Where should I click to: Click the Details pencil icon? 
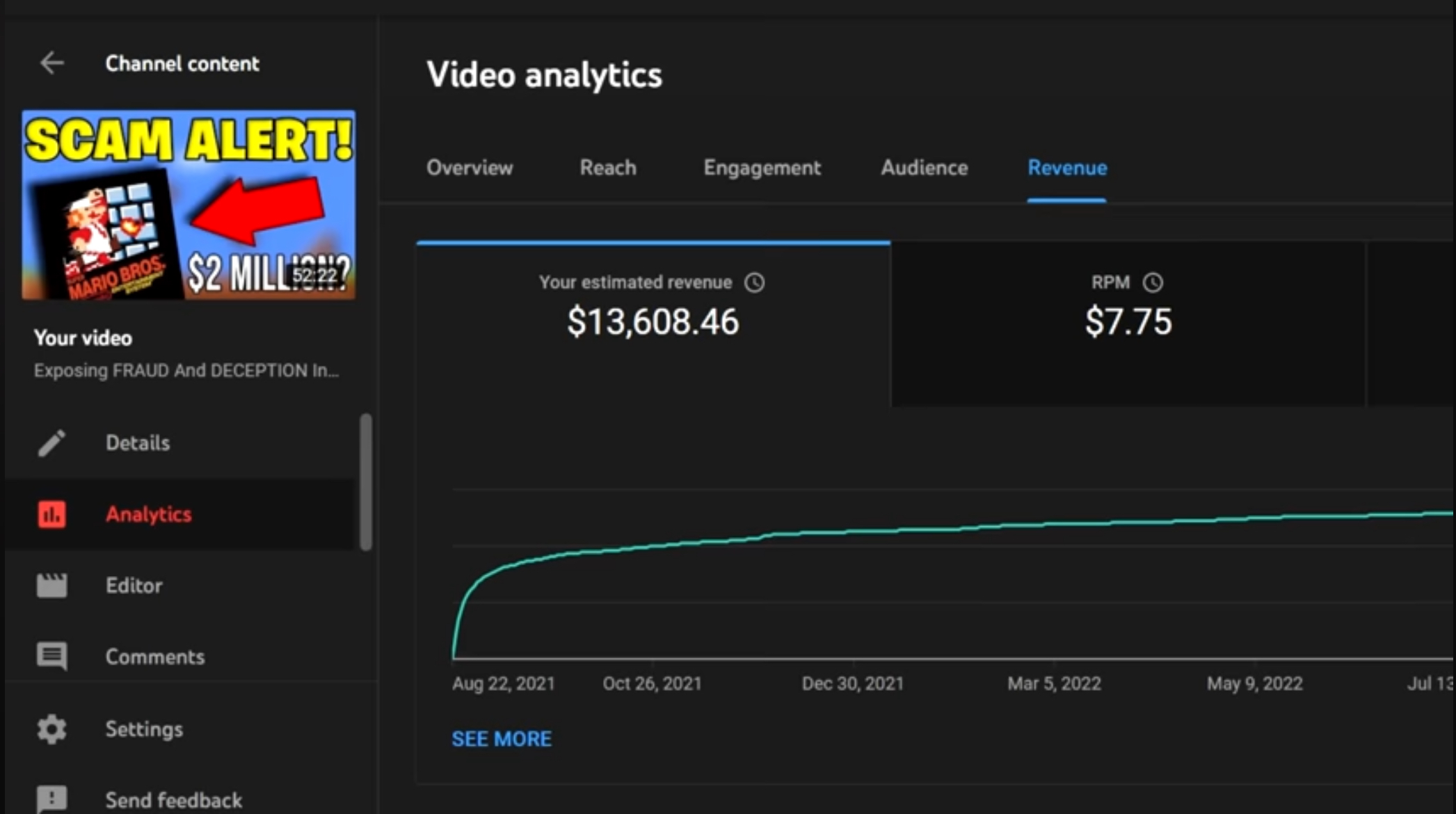[51, 443]
